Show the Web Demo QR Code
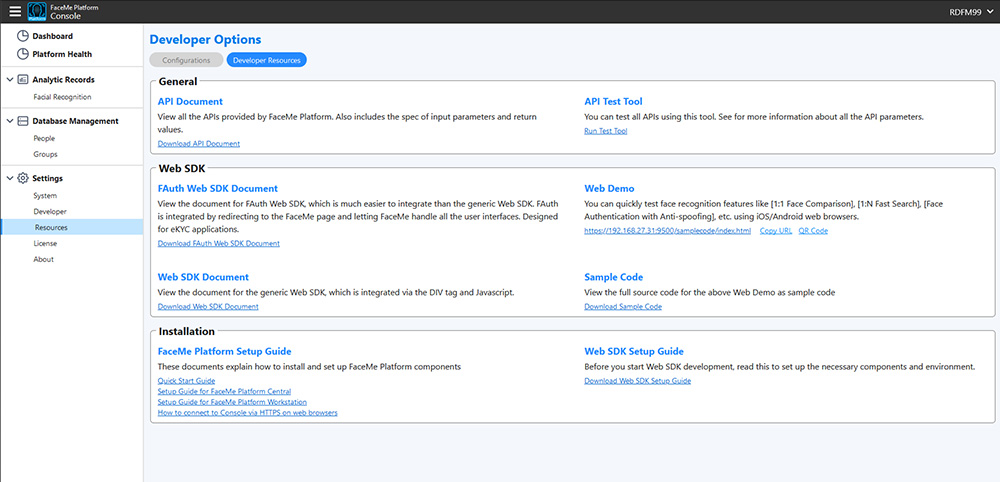The image size is (1000, 482). [x=813, y=231]
